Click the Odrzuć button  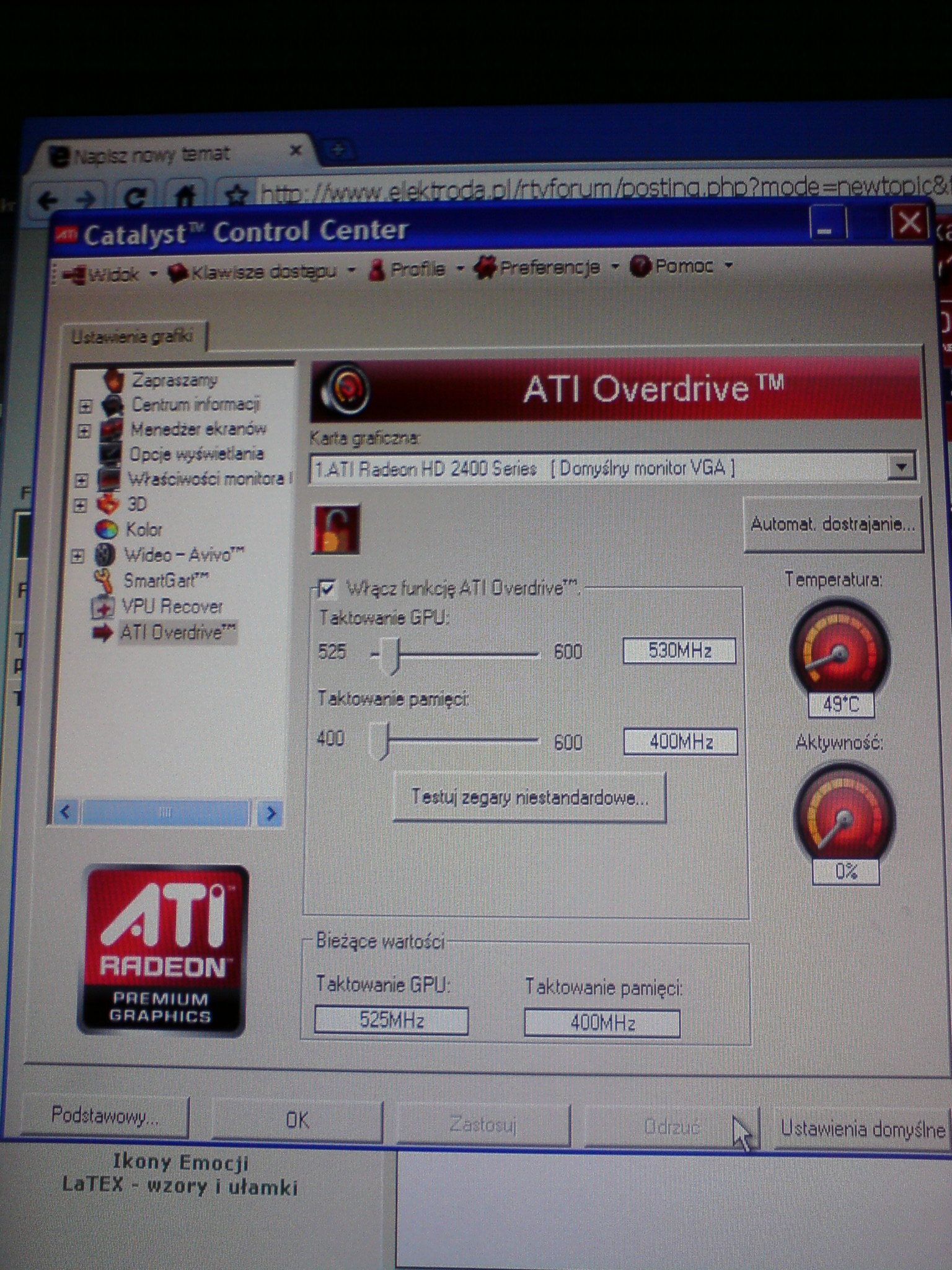tap(671, 1126)
